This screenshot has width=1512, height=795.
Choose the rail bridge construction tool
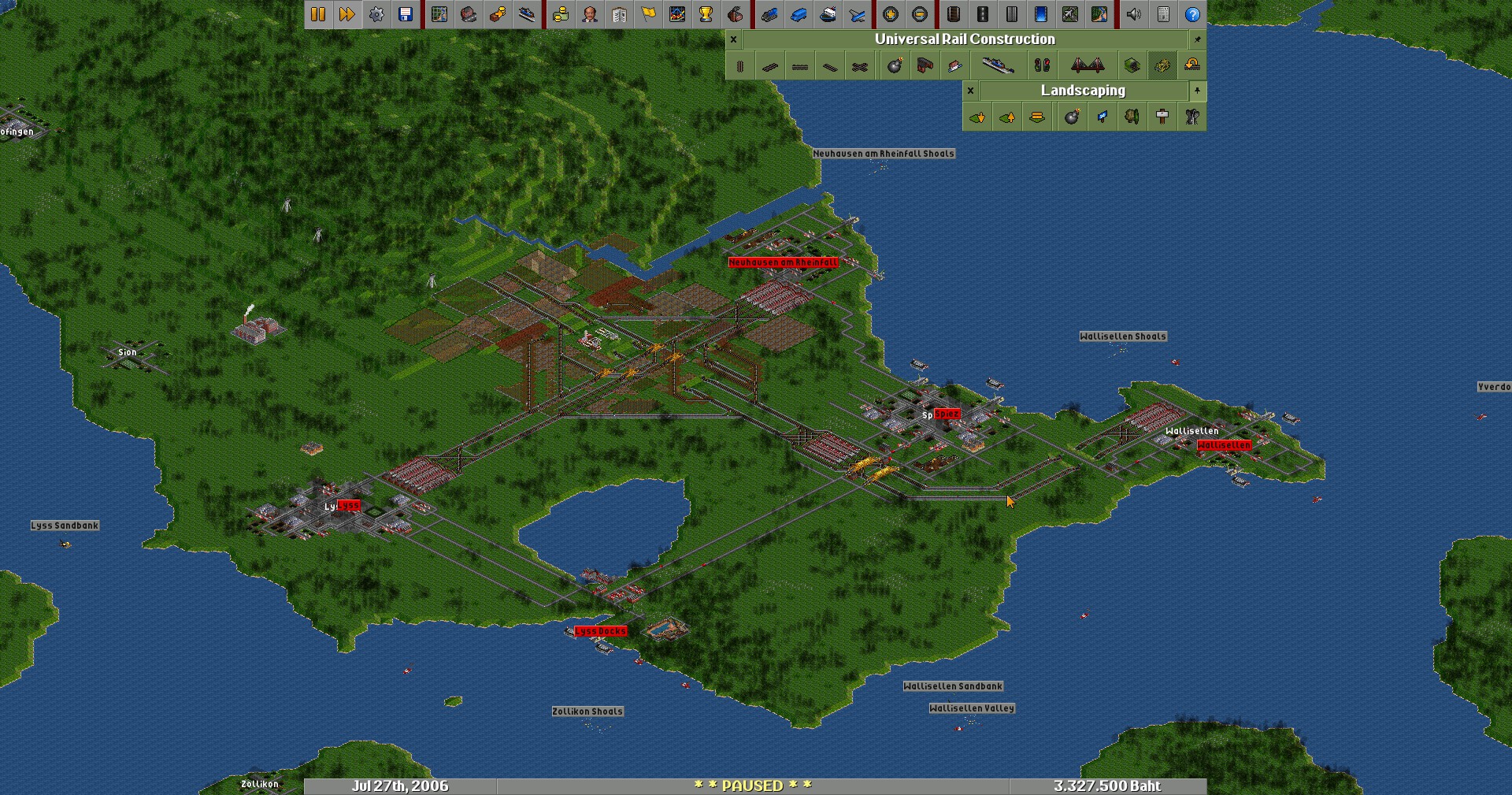tap(1087, 66)
